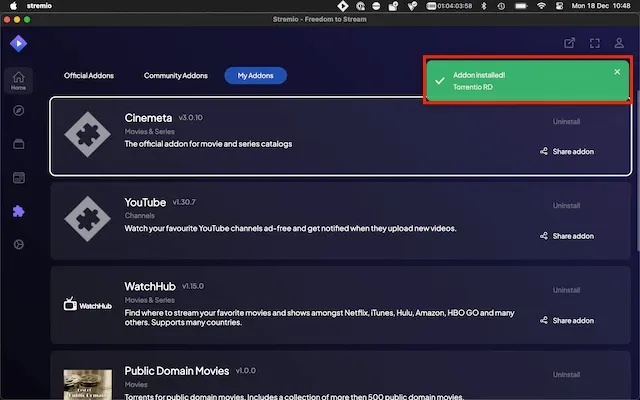Click the Cinemeta puzzle logo
Image resolution: width=640 pixels, height=400 pixels.
87,134
